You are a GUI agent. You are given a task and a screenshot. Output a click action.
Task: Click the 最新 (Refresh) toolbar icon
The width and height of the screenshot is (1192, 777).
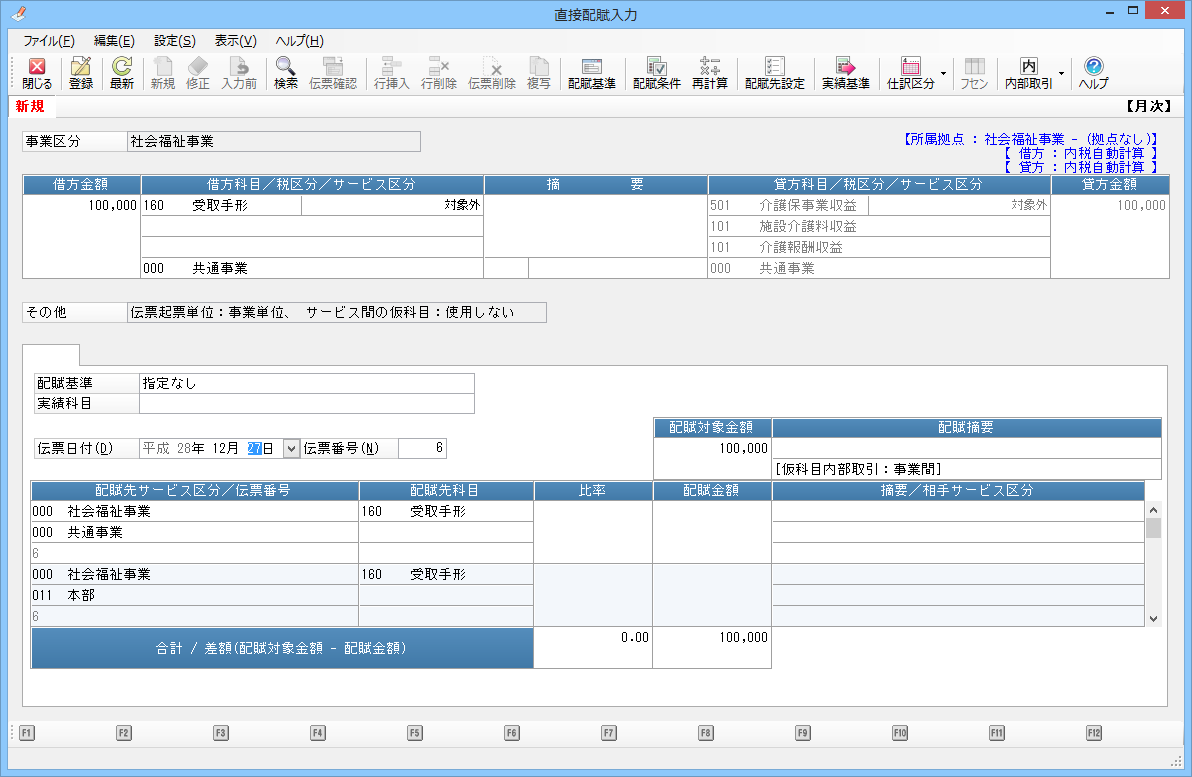point(122,73)
